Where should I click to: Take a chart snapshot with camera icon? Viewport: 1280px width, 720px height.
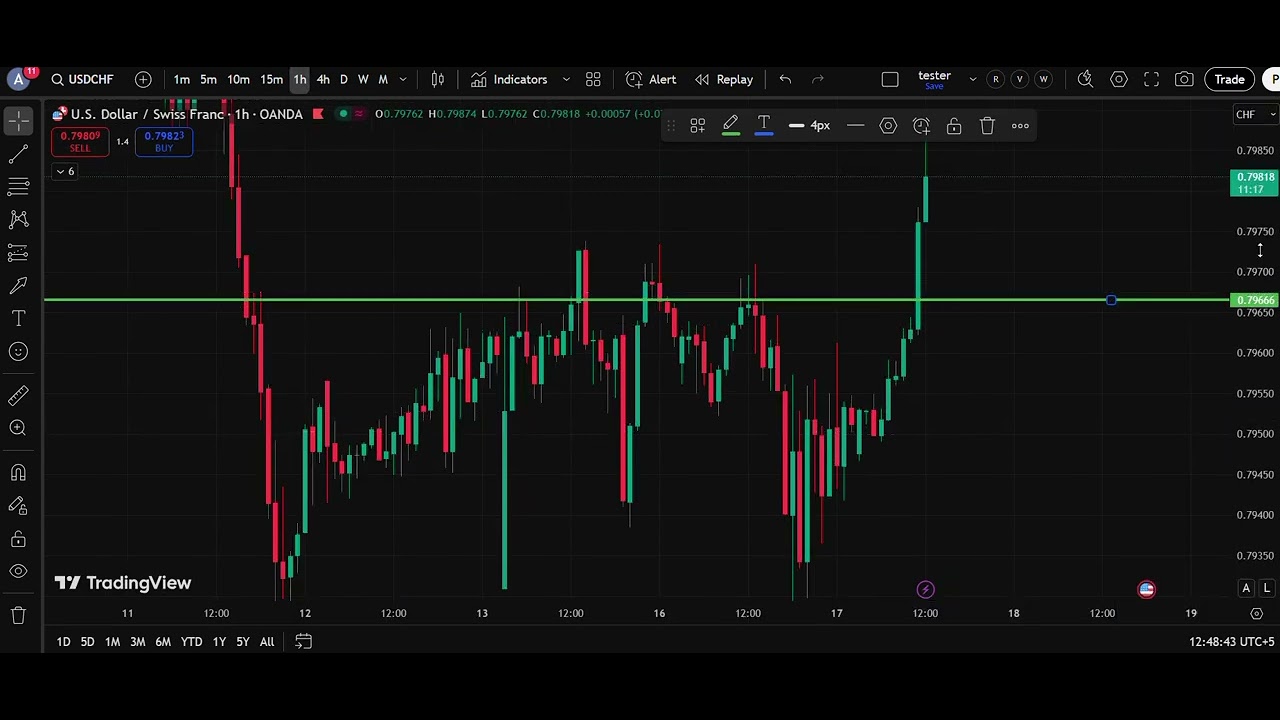pos(1184,80)
